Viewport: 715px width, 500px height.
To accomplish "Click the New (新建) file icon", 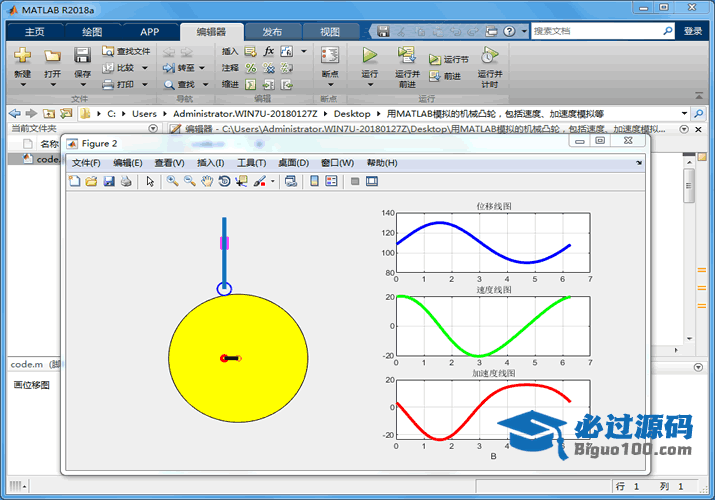I will click(22, 55).
